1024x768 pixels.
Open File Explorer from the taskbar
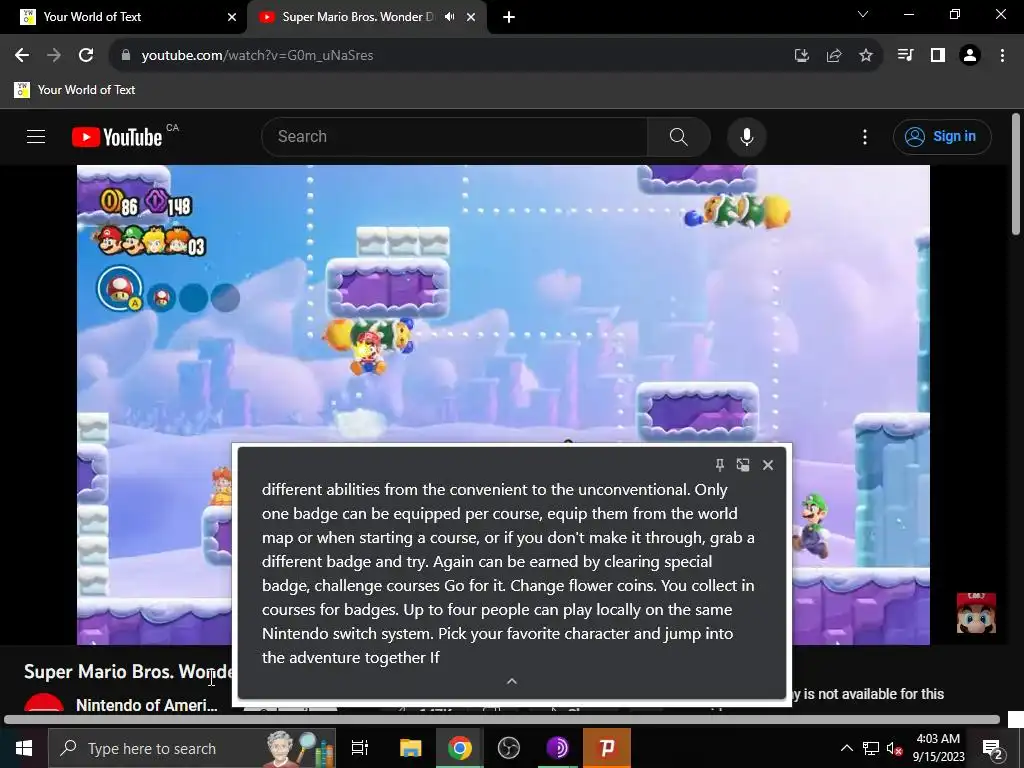pyautogui.click(x=410, y=748)
